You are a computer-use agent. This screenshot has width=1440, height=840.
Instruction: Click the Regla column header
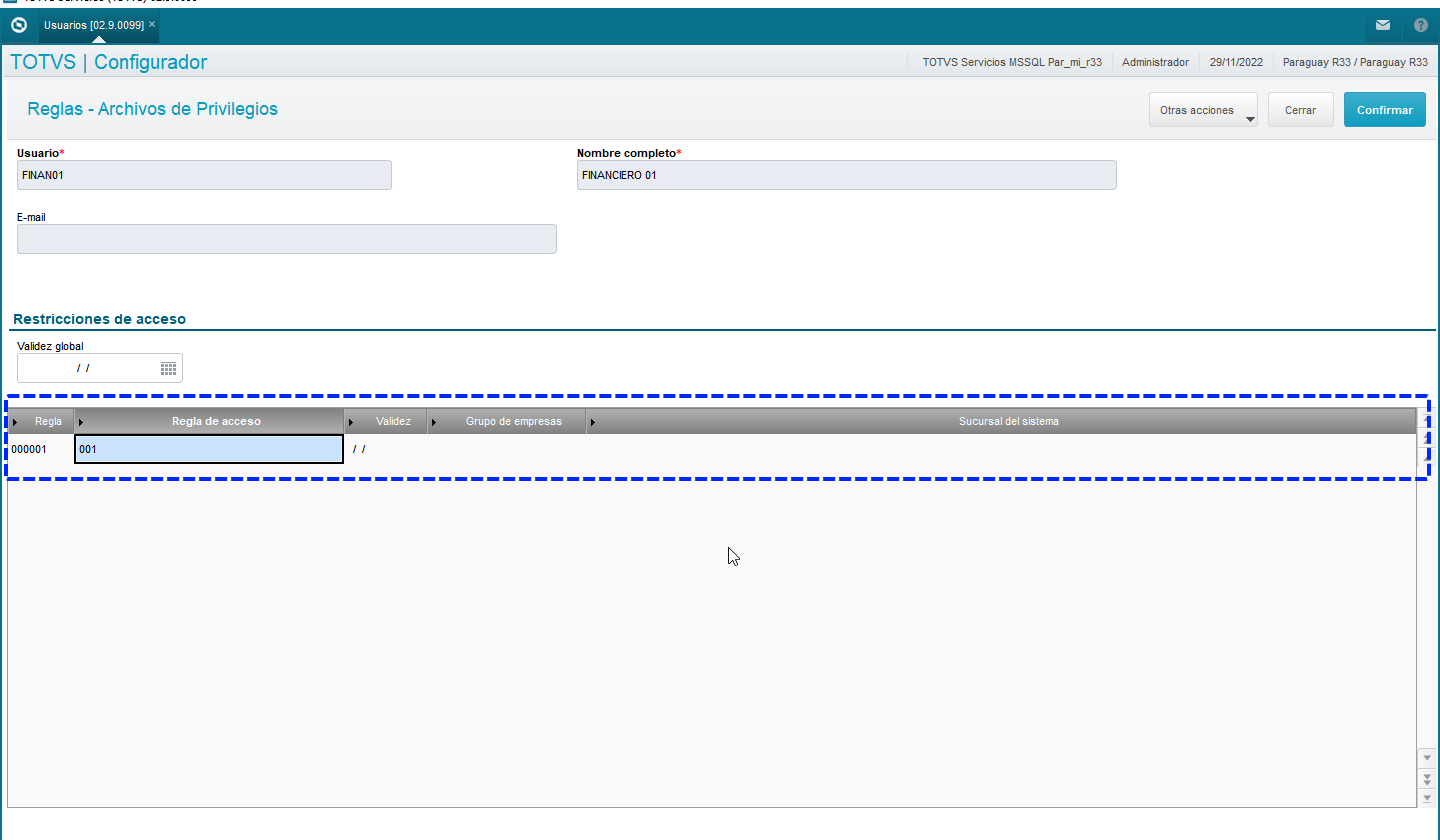[41, 421]
